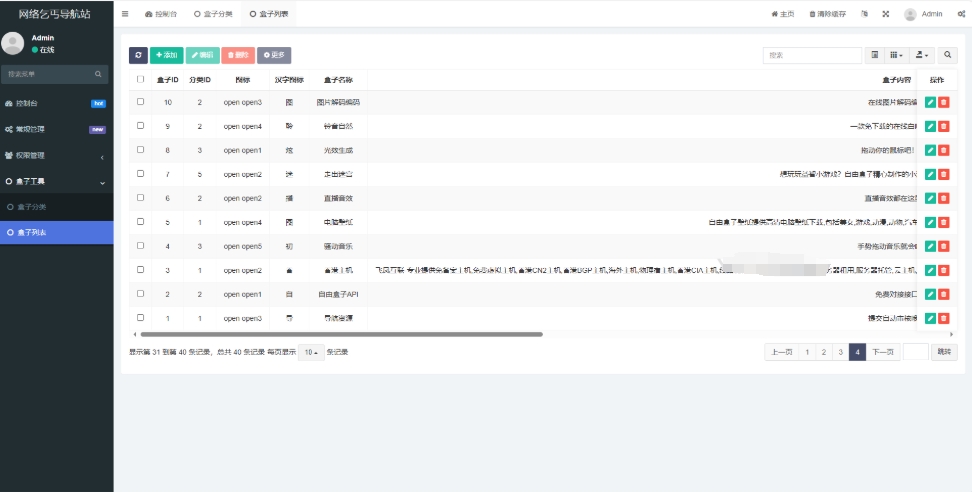
Task: Select the 盒子列表 tab in top bar
Action: point(269,14)
